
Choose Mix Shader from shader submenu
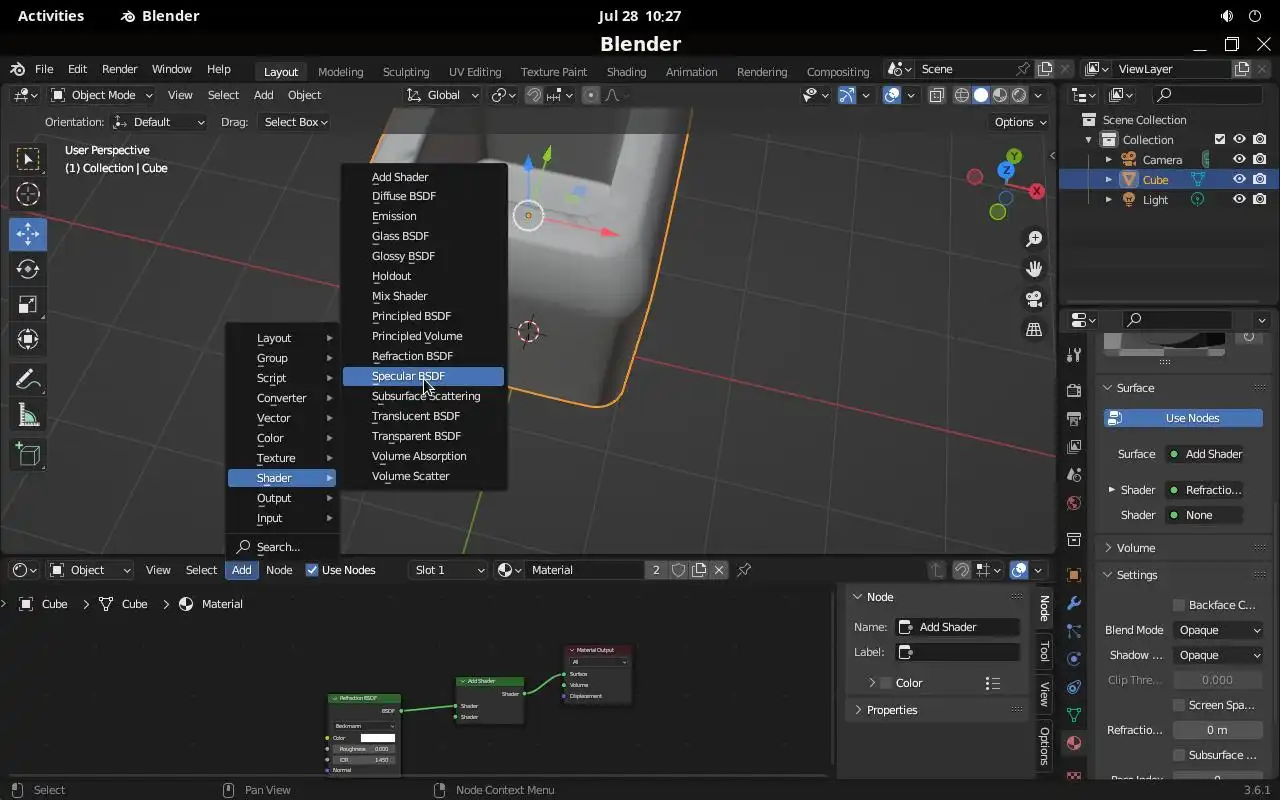click(423, 296)
